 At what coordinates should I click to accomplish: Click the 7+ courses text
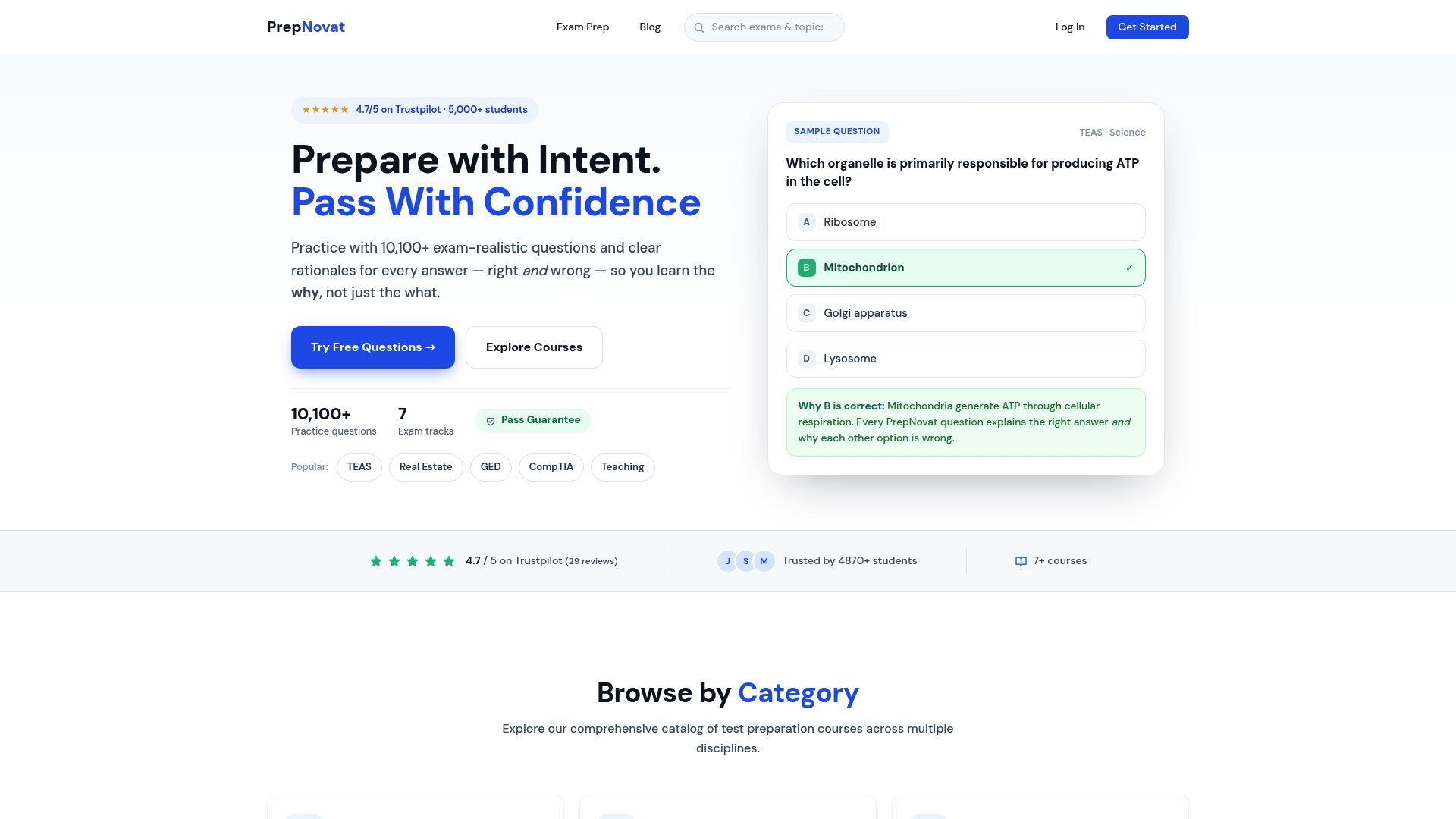point(1059,561)
